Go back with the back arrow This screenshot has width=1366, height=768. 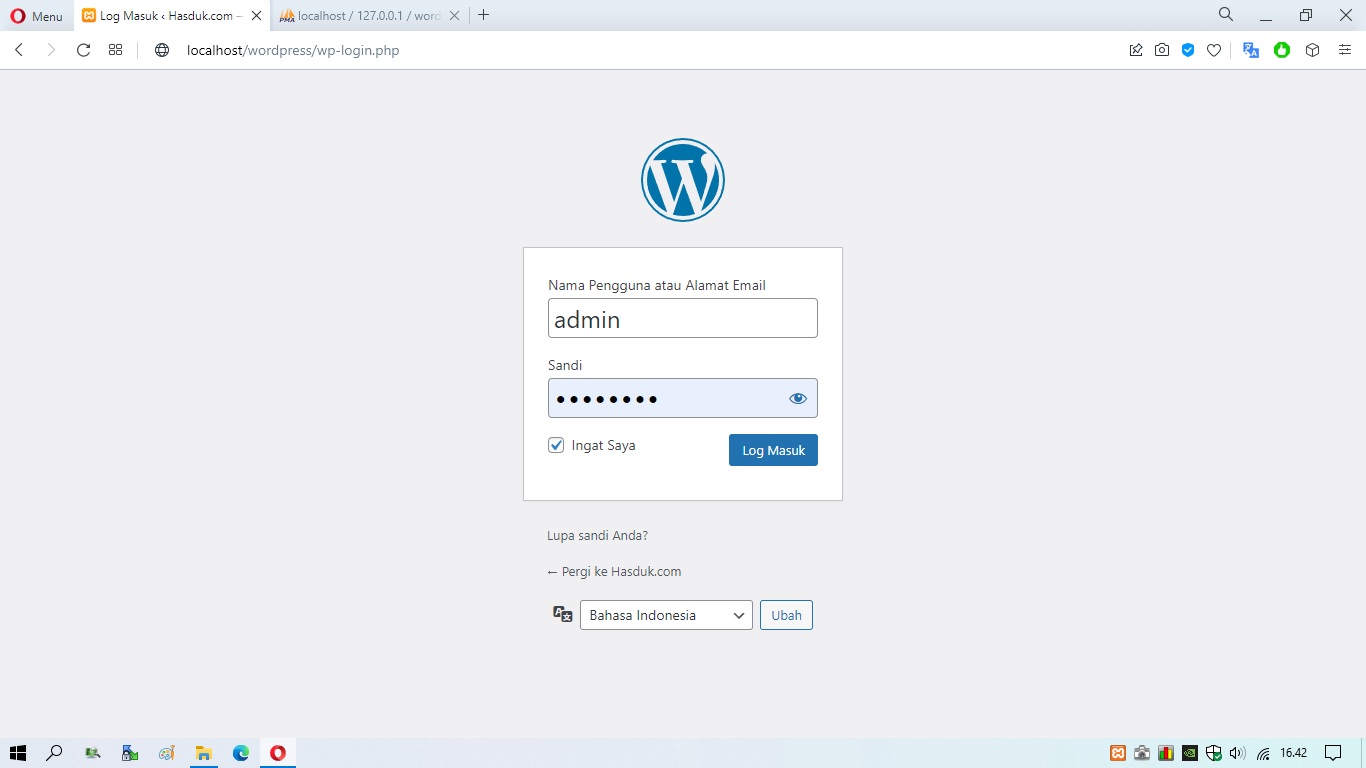coord(19,50)
